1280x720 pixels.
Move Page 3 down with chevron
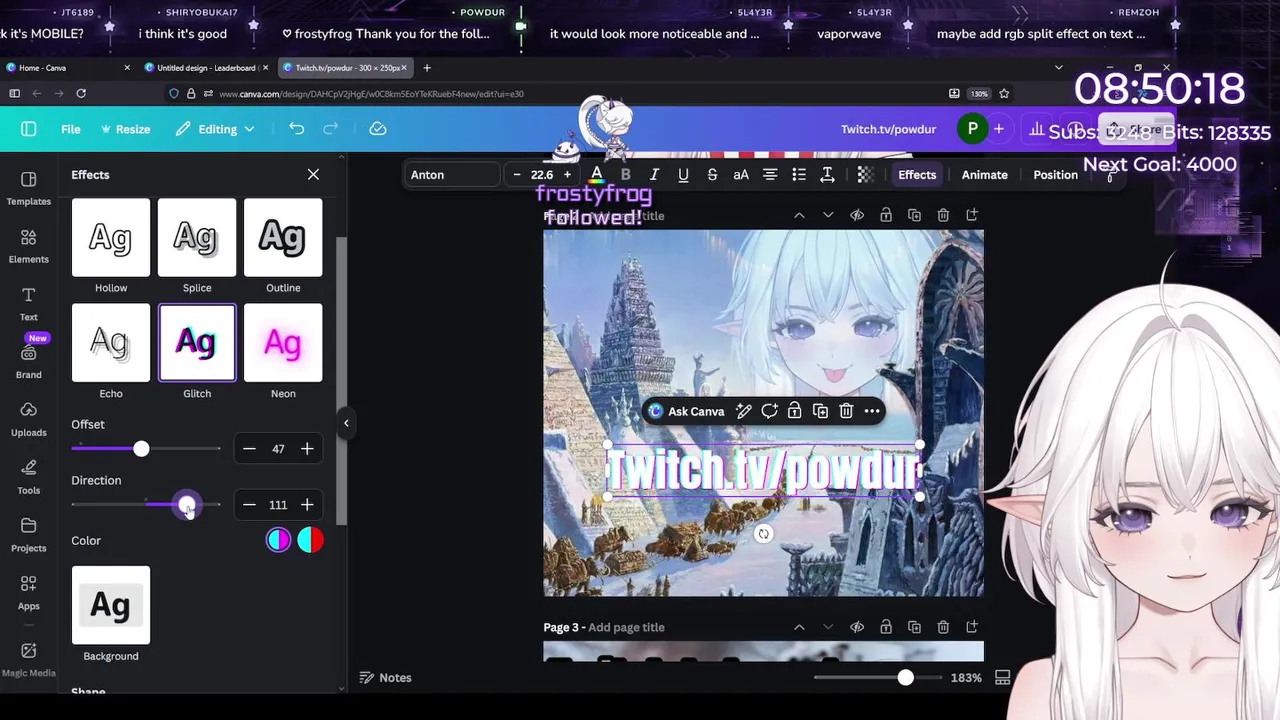point(828,627)
